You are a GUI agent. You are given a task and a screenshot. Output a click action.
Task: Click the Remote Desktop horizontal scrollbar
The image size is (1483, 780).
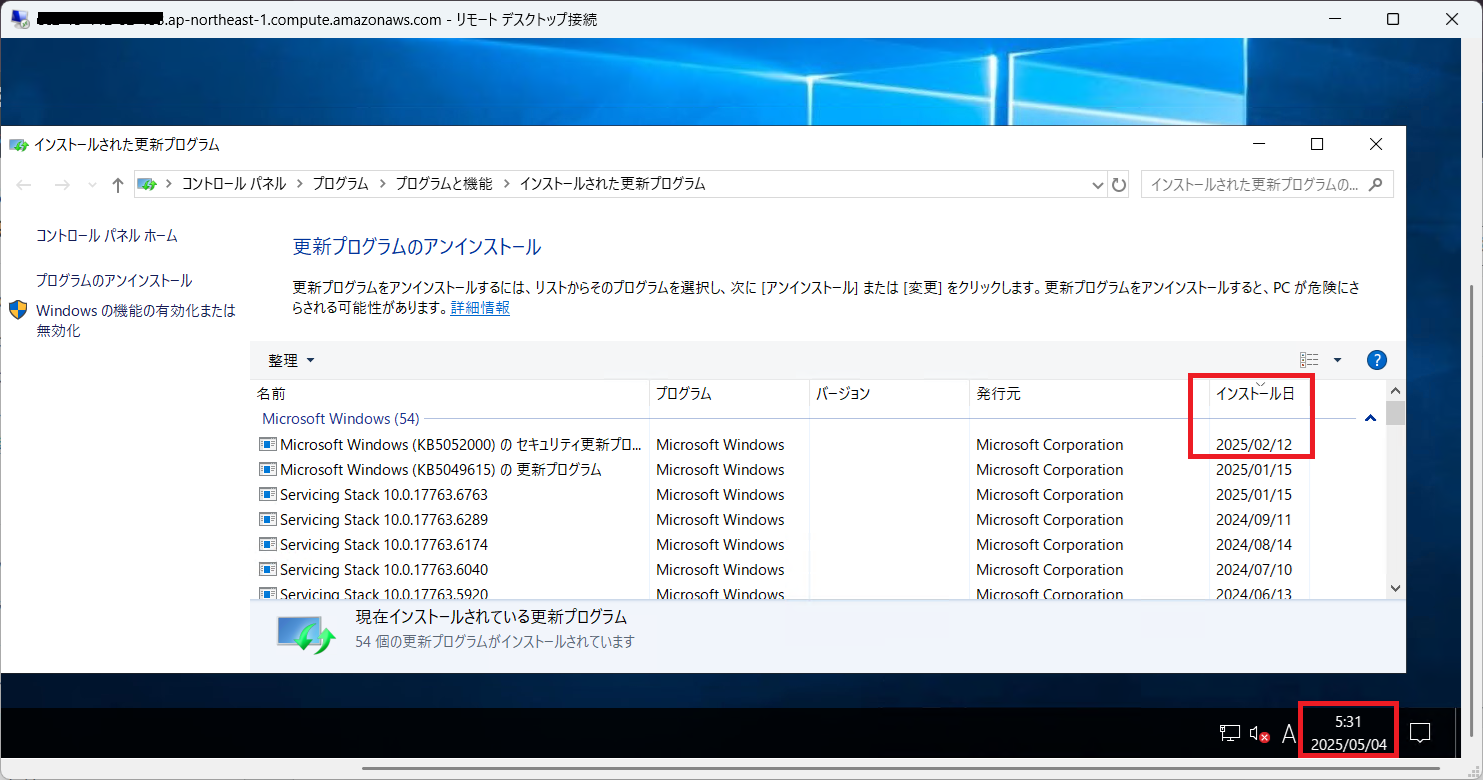pyautogui.click(x=900, y=768)
